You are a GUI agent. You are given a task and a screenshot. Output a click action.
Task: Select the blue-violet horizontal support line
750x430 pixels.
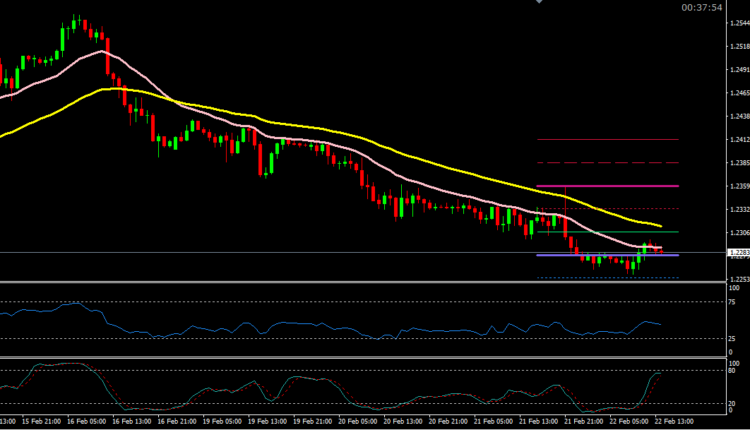[x=600, y=255]
